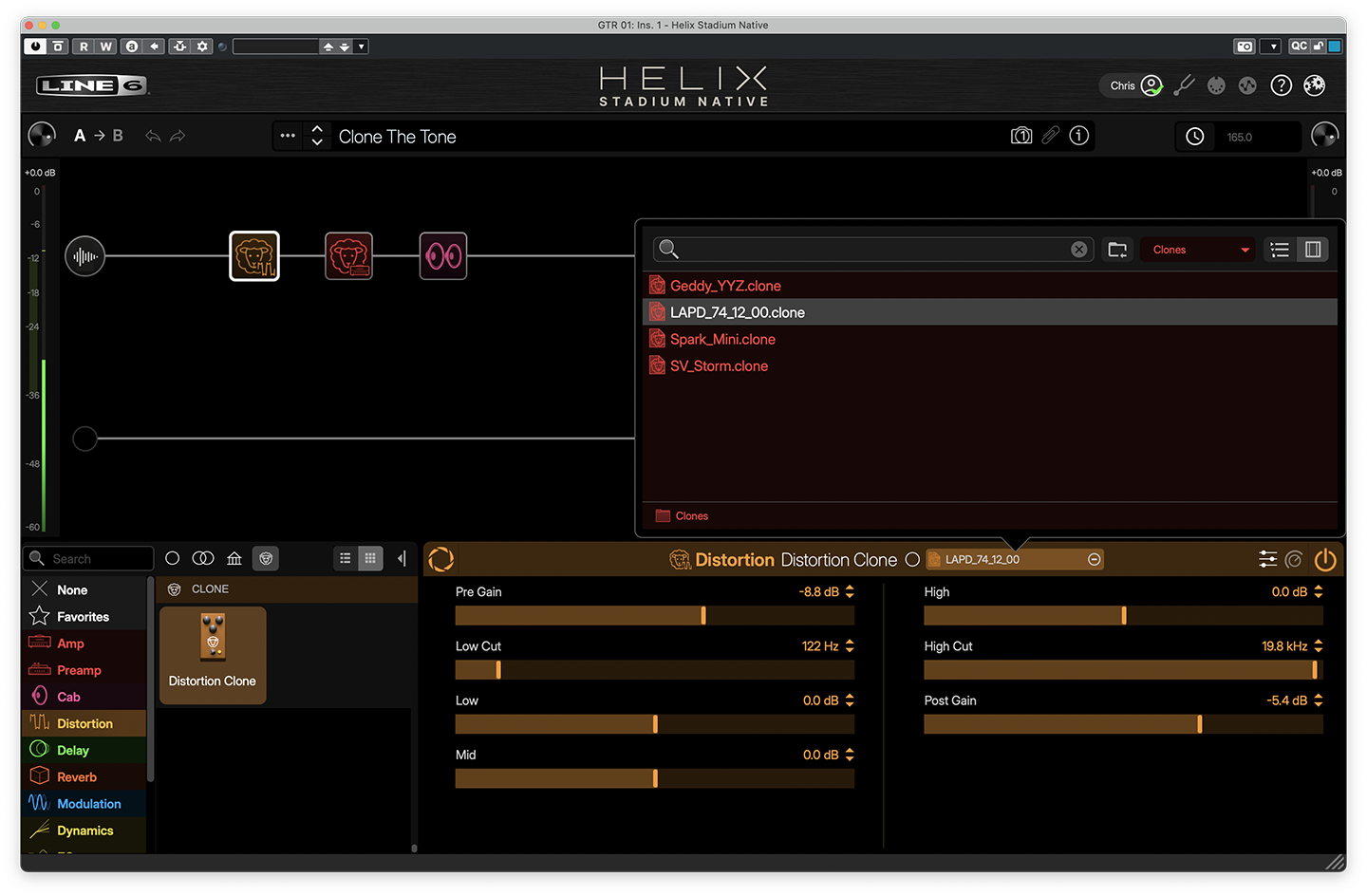This screenshot has height=896, width=1367.
Task: Open the tuner fork icon
Action: (1184, 85)
